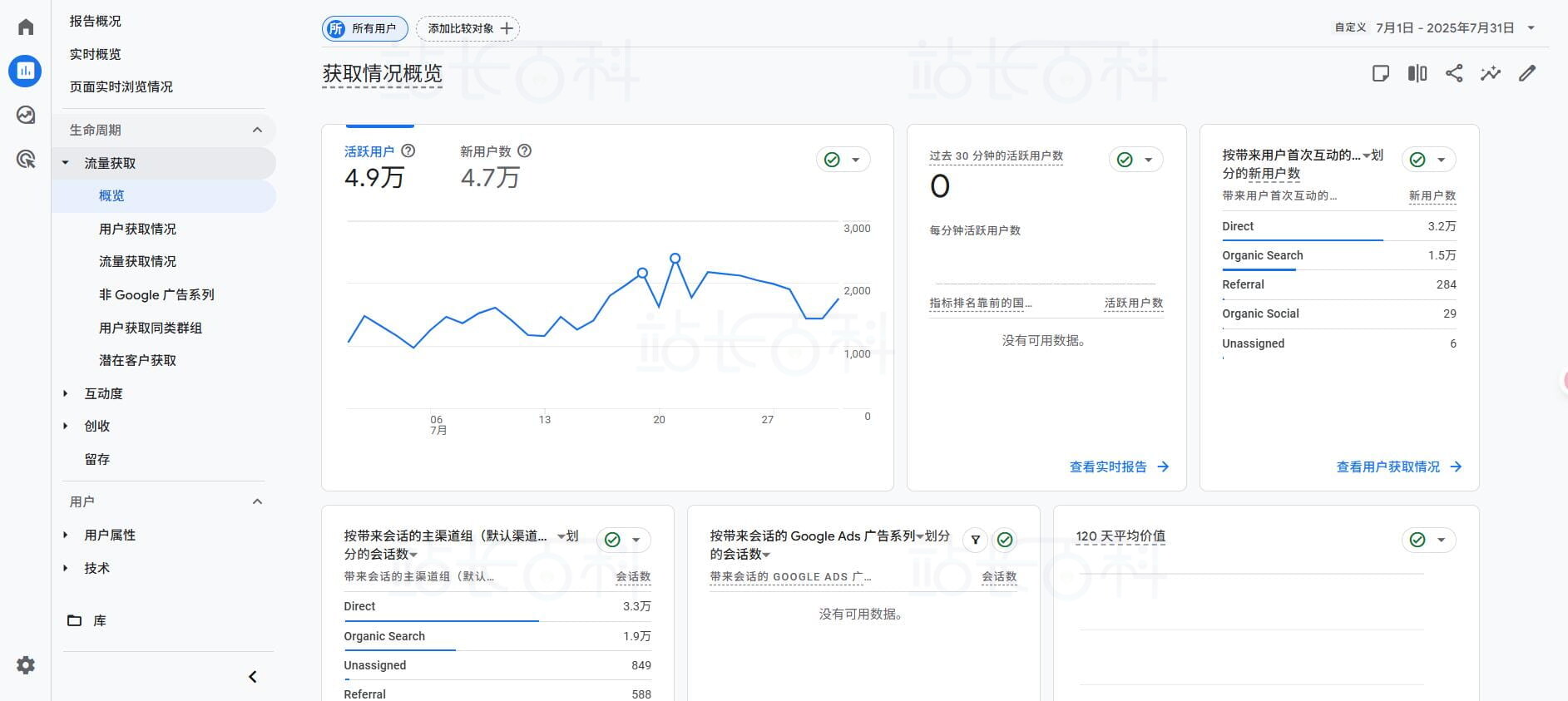Open dropdown arrow on active users chart card
The height and width of the screenshot is (701, 1568).
[855, 160]
